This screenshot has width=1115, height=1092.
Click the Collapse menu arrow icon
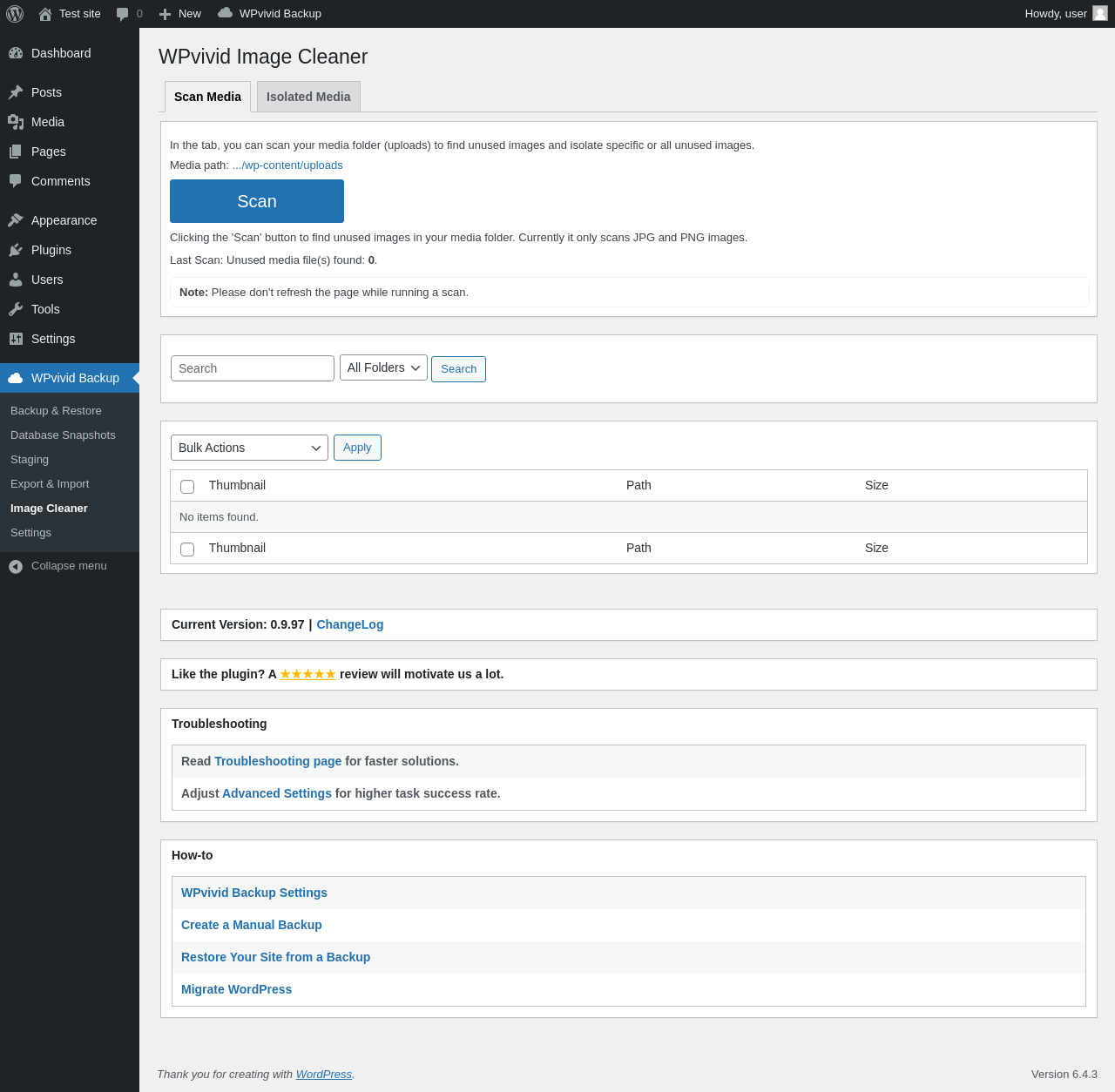pyautogui.click(x=16, y=566)
